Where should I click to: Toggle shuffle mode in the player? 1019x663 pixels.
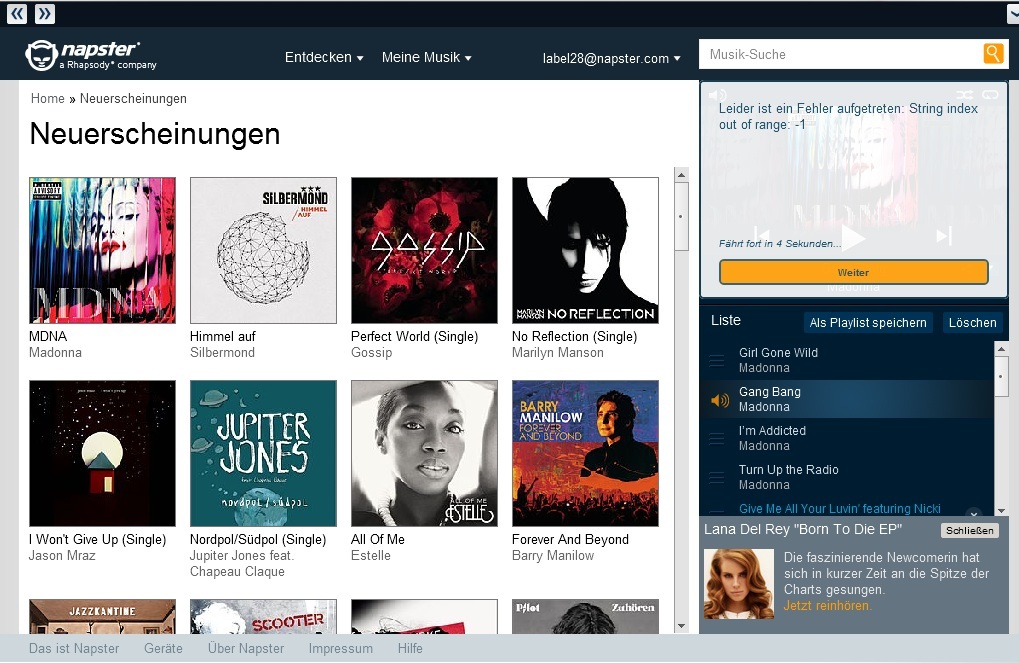pyautogui.click(x=964, y=95)
